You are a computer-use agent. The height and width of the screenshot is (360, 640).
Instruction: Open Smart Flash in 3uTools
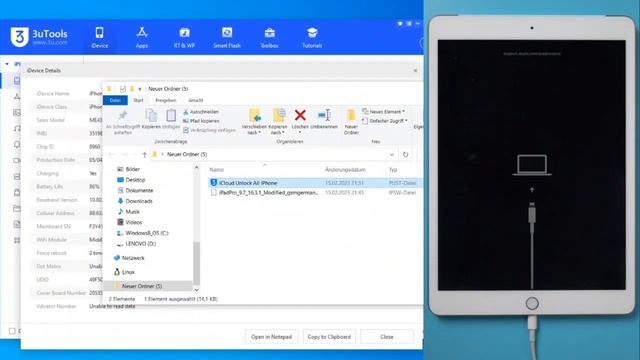click(227, 38)
